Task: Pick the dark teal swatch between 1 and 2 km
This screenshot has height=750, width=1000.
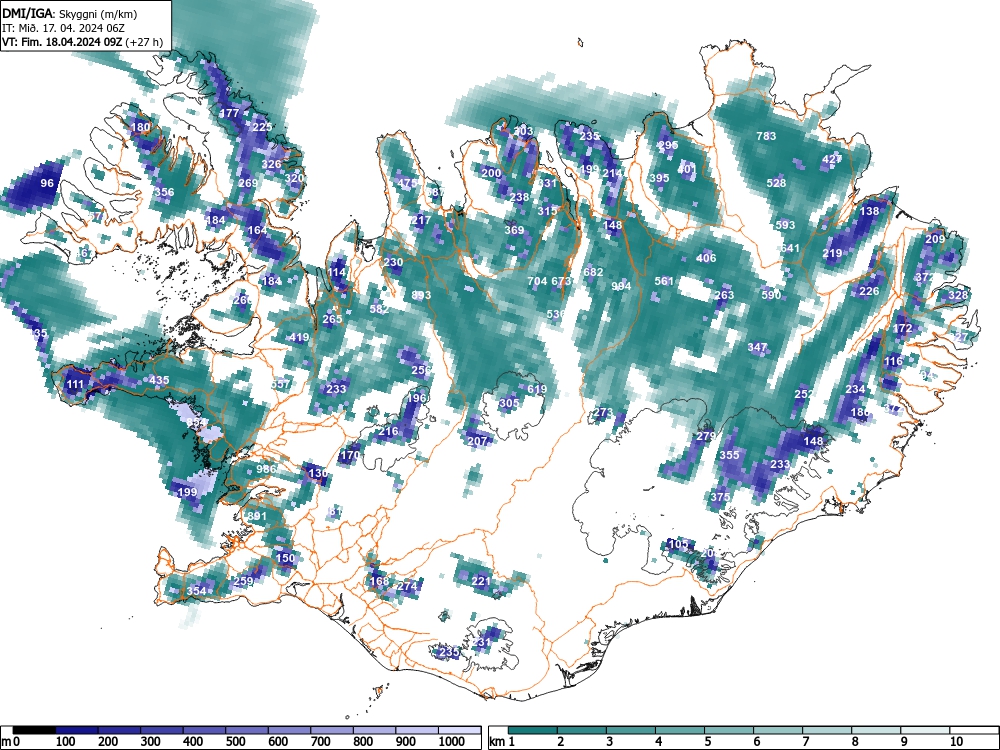Action: coord(533,730)
